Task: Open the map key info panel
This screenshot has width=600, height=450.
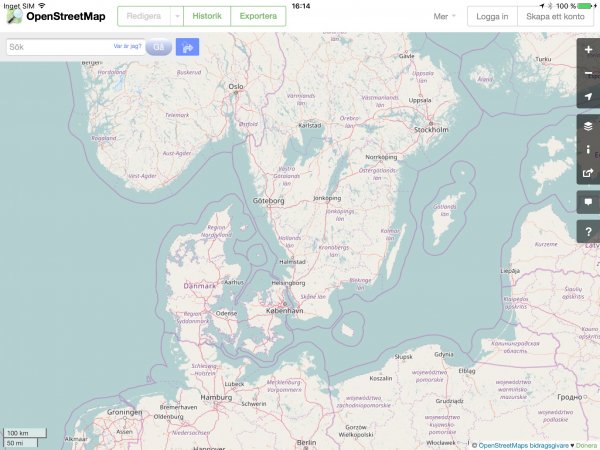Action: point(588,150)
